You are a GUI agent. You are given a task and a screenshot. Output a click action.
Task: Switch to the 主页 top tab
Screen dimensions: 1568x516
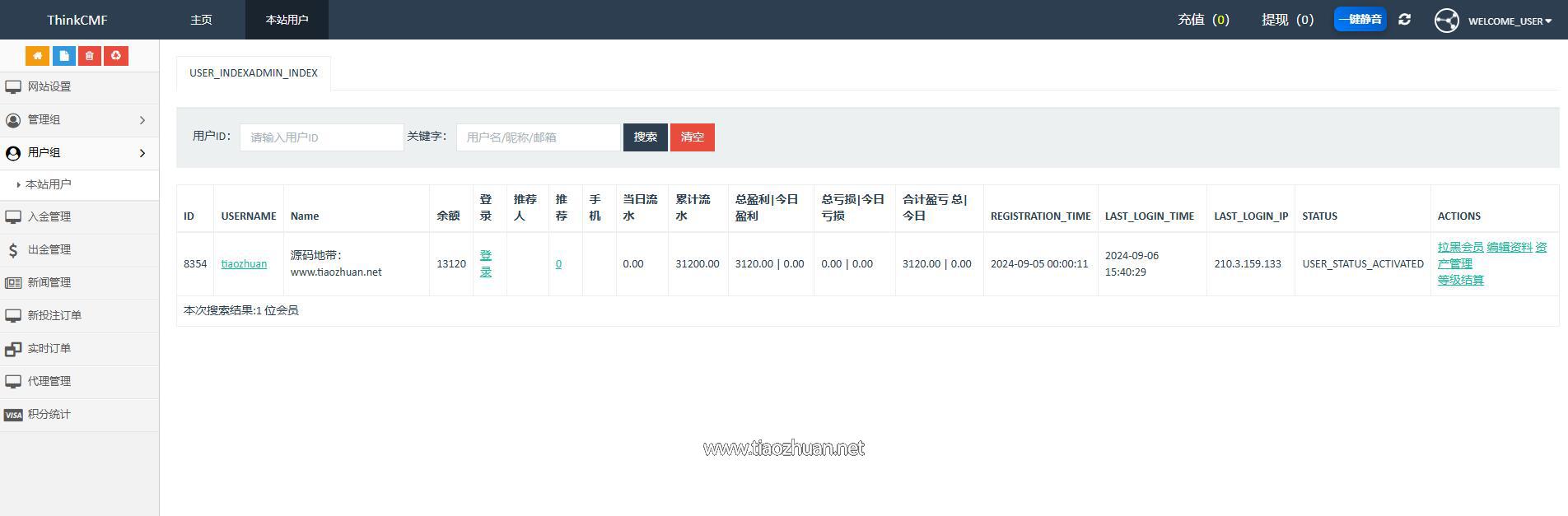pyautogui.click(x=201, y=20)
